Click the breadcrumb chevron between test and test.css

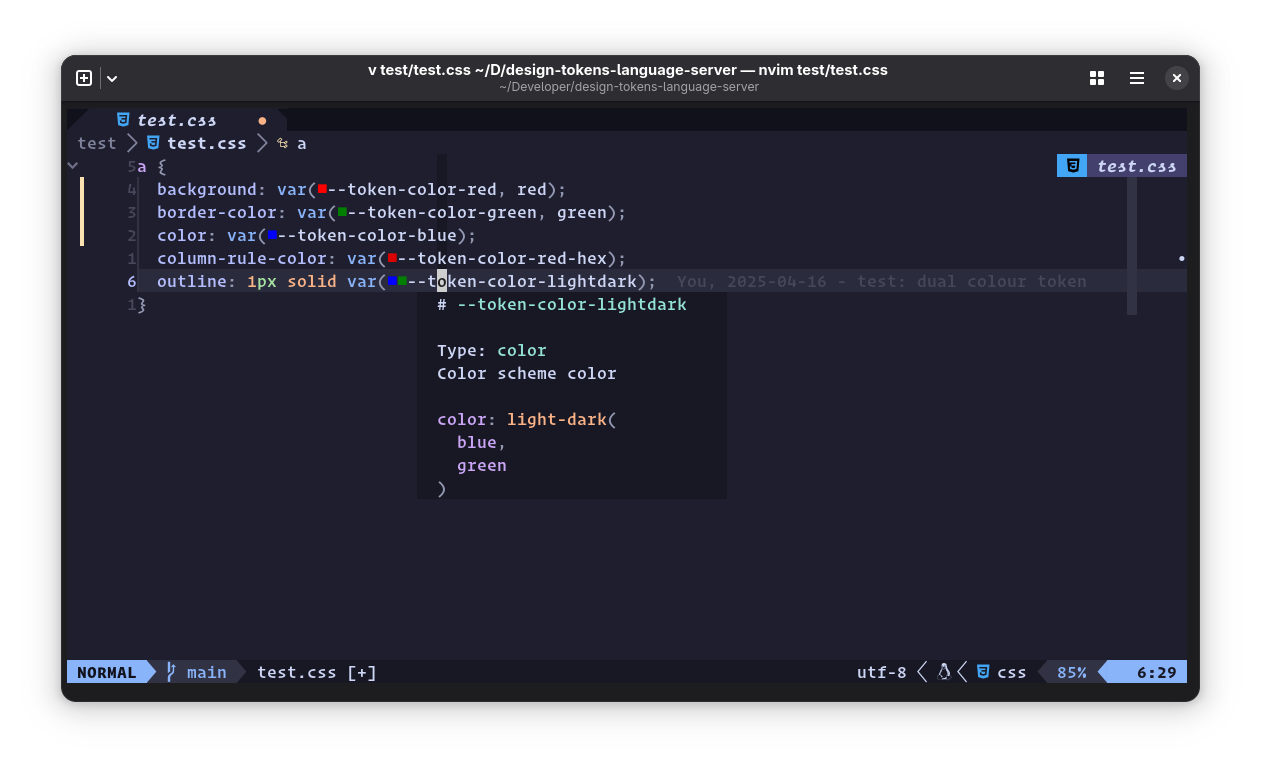tap(132, 143)
